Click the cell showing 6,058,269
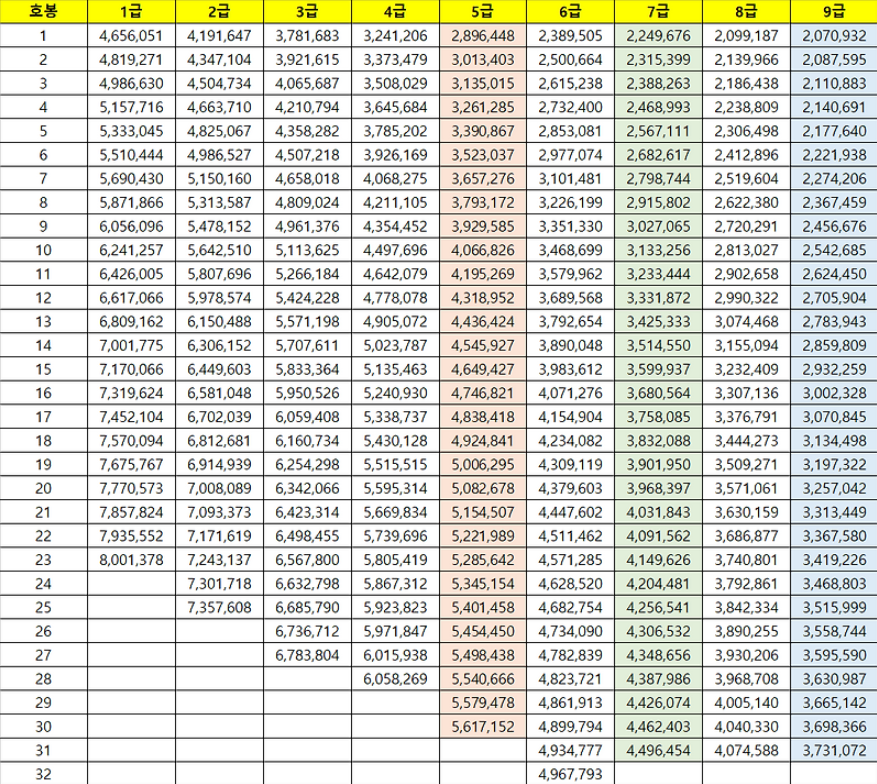The width and height of the screenshot is (877, 784). click(395, 678)
